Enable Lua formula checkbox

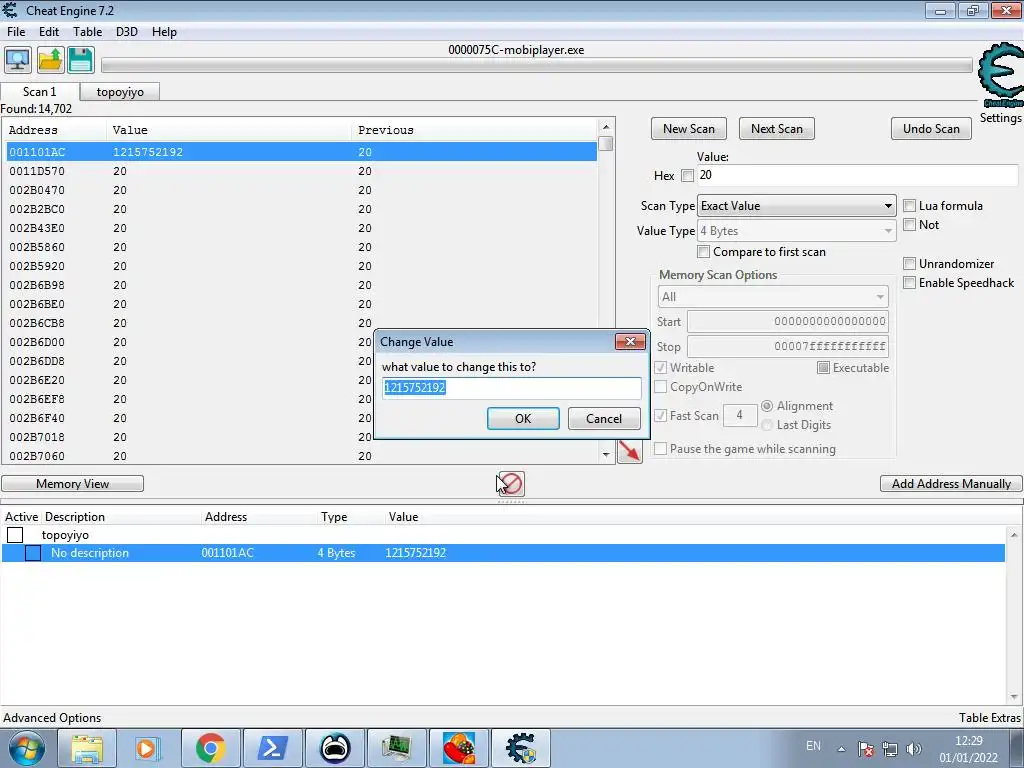point(909,206)
